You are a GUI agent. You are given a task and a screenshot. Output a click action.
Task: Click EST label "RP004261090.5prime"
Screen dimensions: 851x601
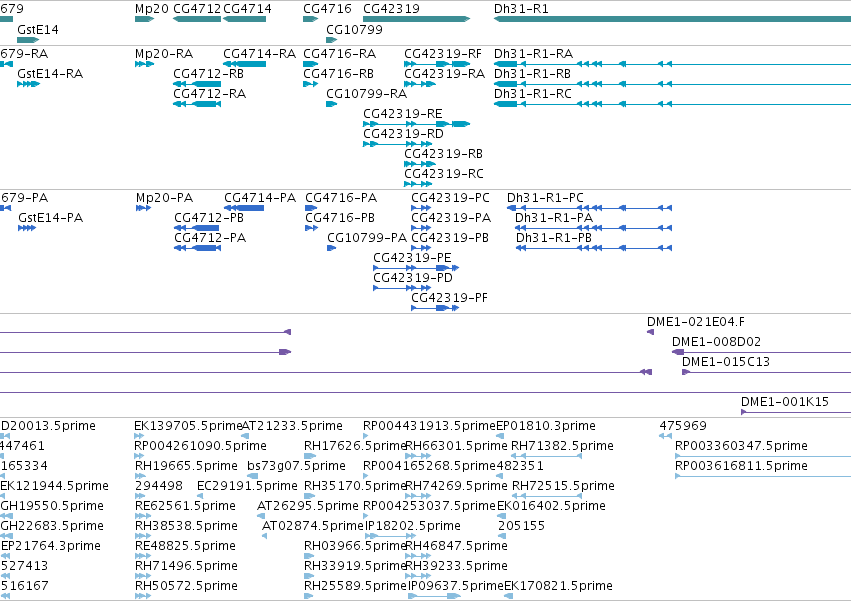(201, 446)
